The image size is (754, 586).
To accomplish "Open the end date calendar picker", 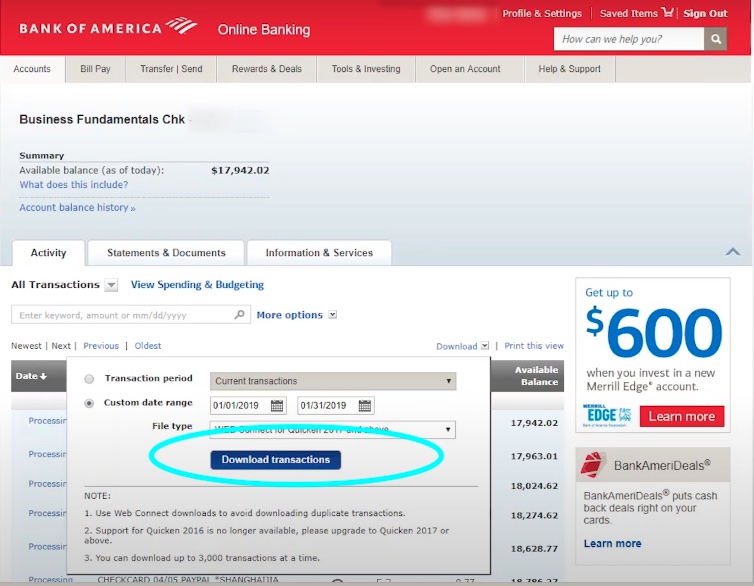I will (x=364, y=406).
